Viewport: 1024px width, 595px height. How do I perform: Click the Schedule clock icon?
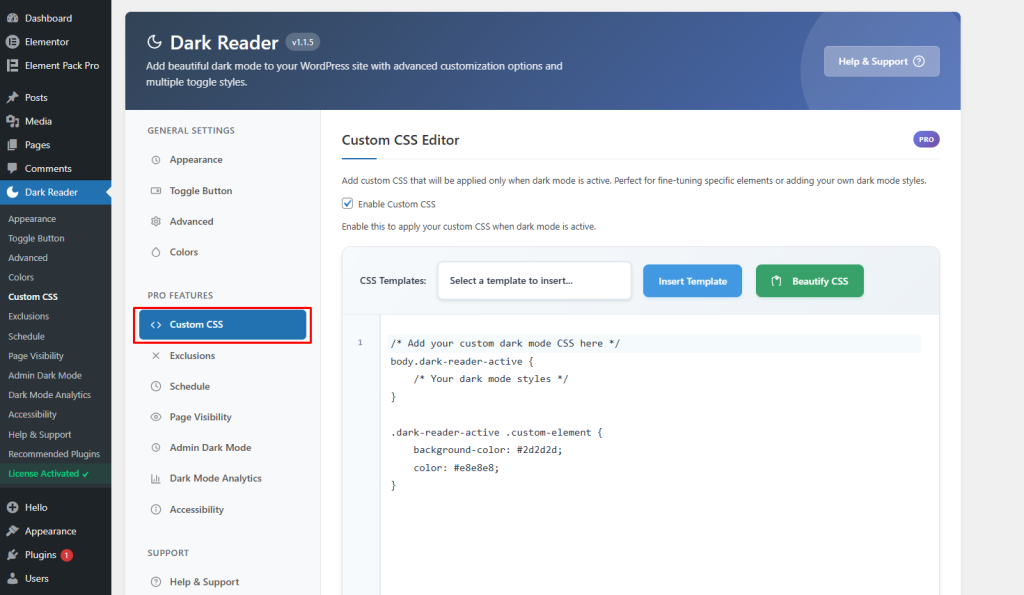(x=155, y=387)
